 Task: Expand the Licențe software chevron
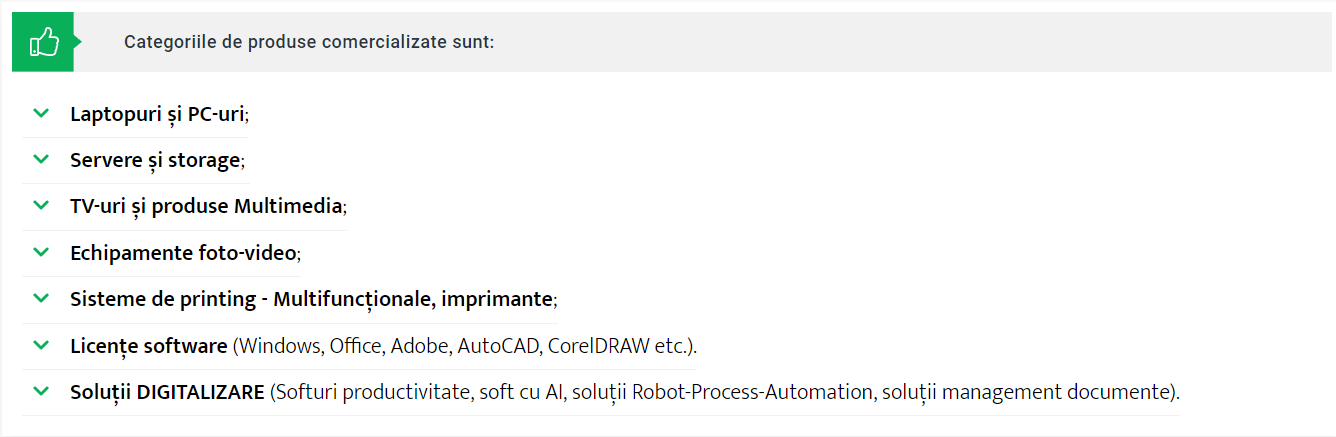pos(41,345)
